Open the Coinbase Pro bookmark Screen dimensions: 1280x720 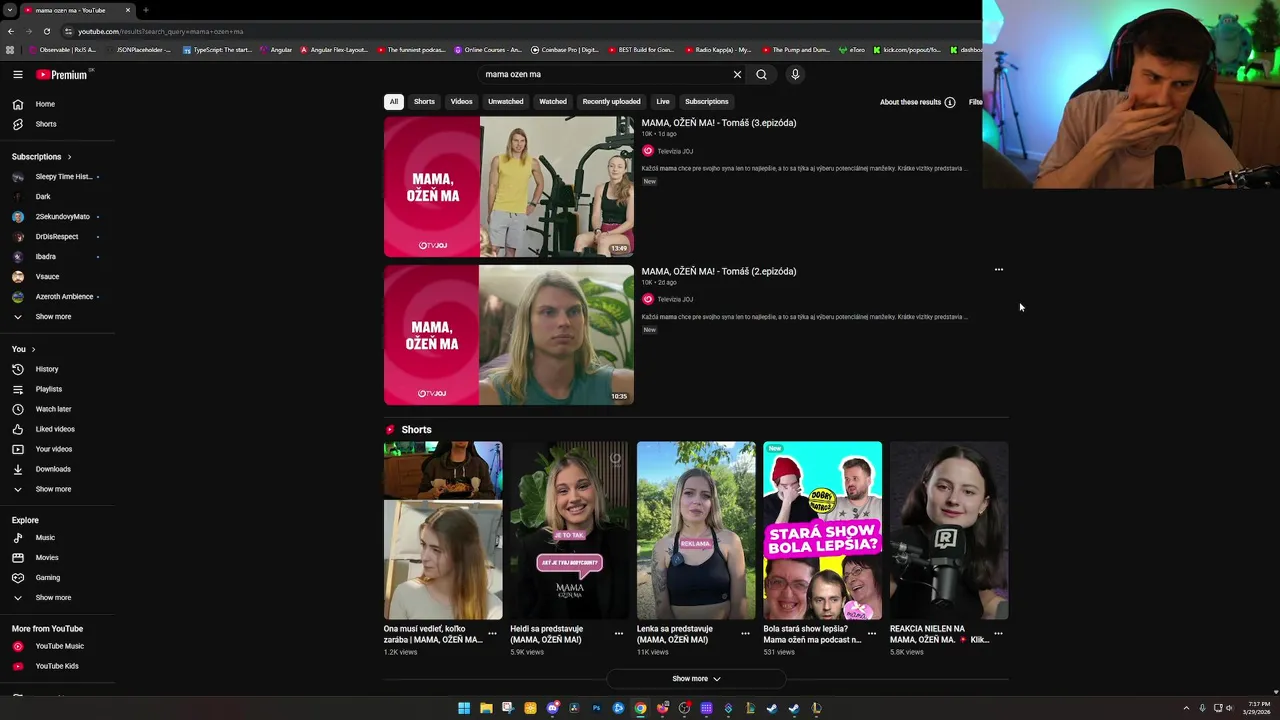(x=564, y=49)
